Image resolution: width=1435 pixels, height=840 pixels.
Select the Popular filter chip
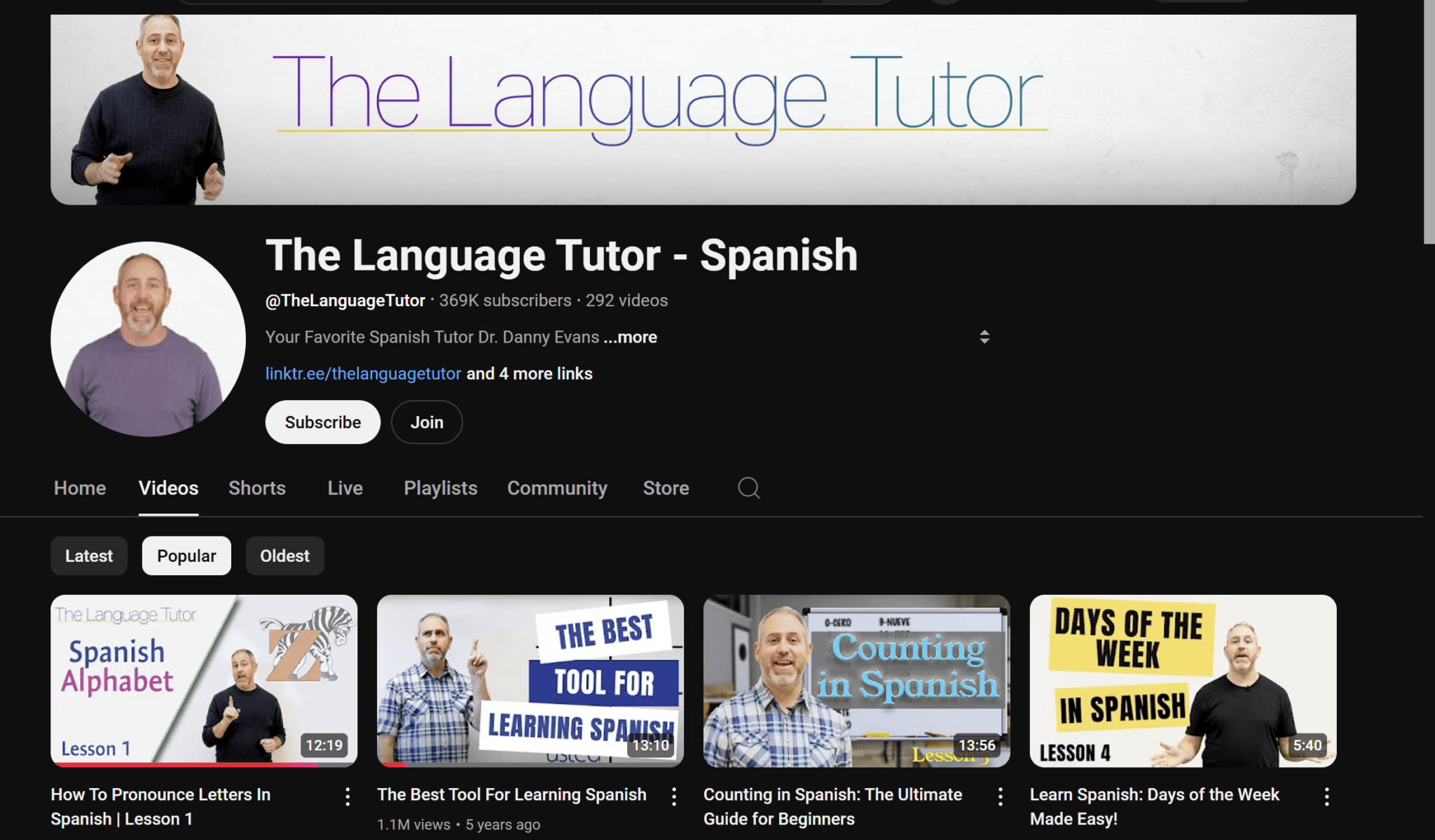coord(186,556)
